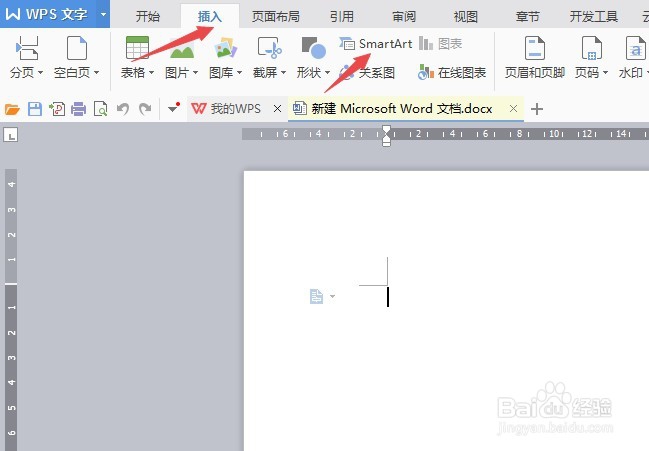
Task: Click the 图表 chart button
Action: pos(441,43)
